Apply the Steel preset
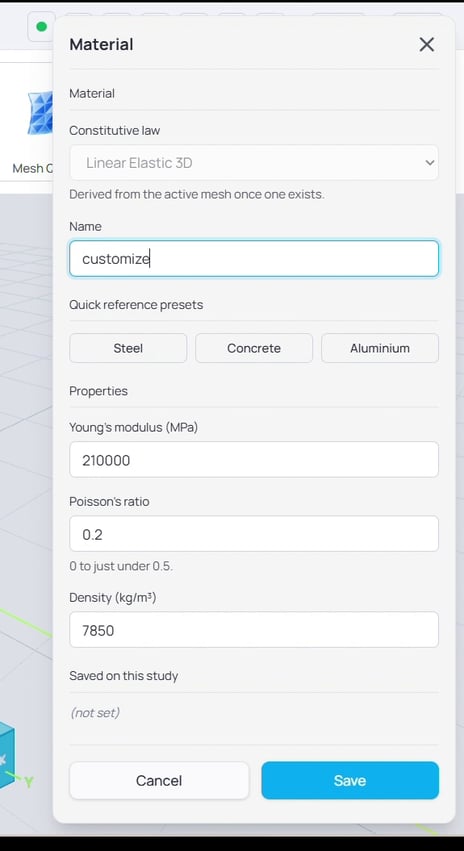Image resolution: width=464 pixels, height=851 pixels. click(128, 348)
